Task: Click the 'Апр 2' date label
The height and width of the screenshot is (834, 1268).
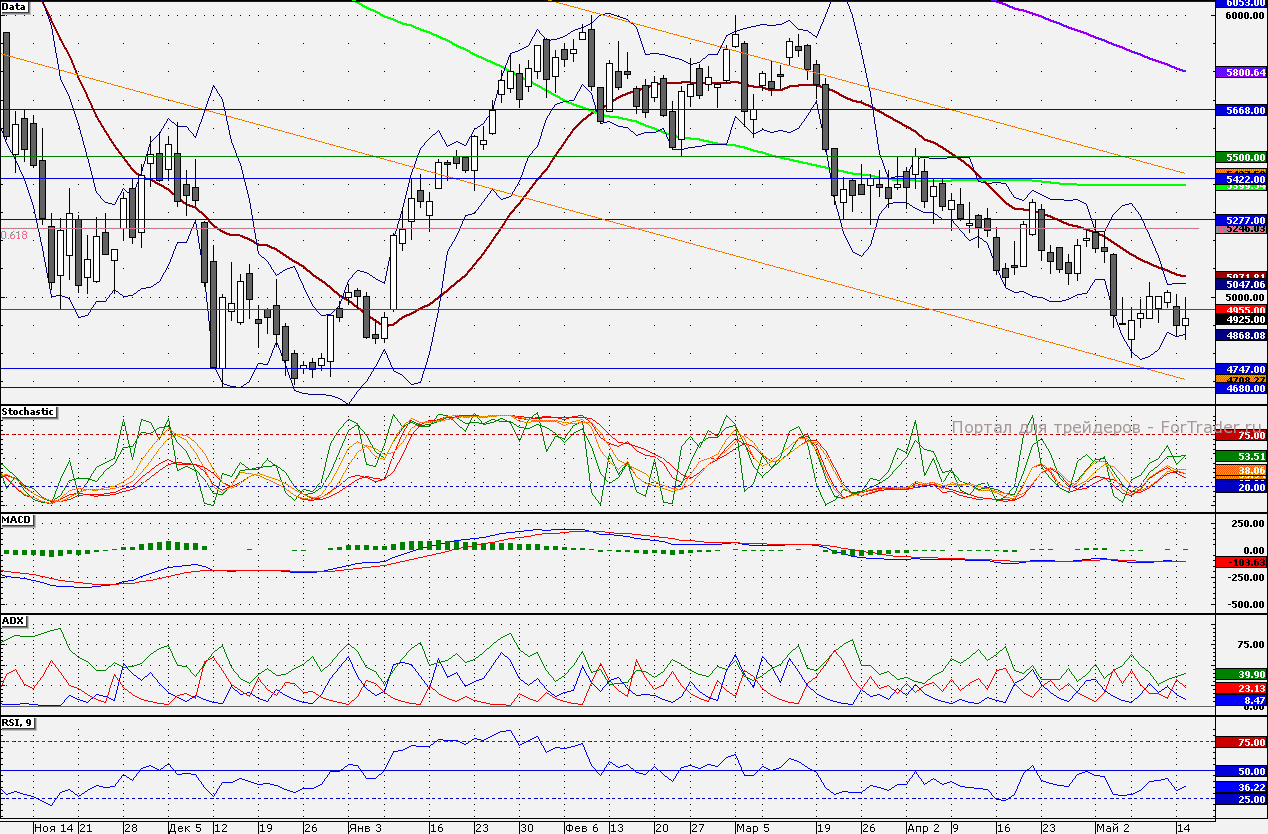Action: pyautogui.click(x=923, y=828)
